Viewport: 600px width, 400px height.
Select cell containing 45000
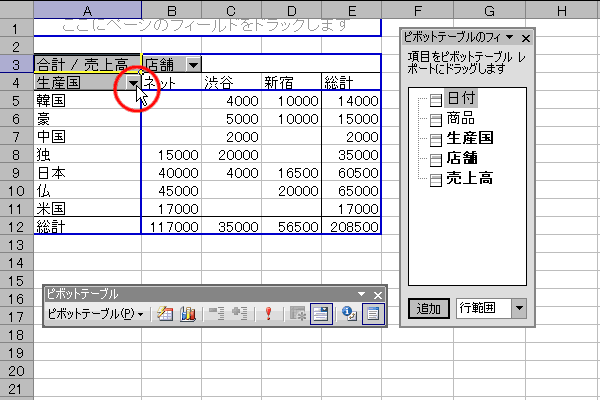tap(171, 191)
